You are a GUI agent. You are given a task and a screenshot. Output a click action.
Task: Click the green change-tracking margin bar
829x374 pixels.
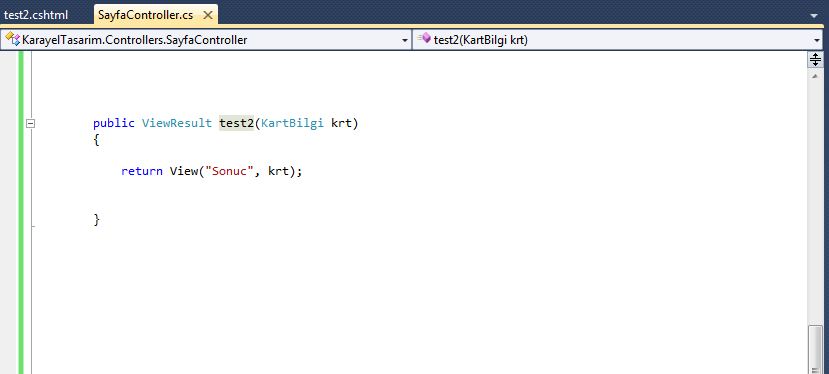(21, 212)
